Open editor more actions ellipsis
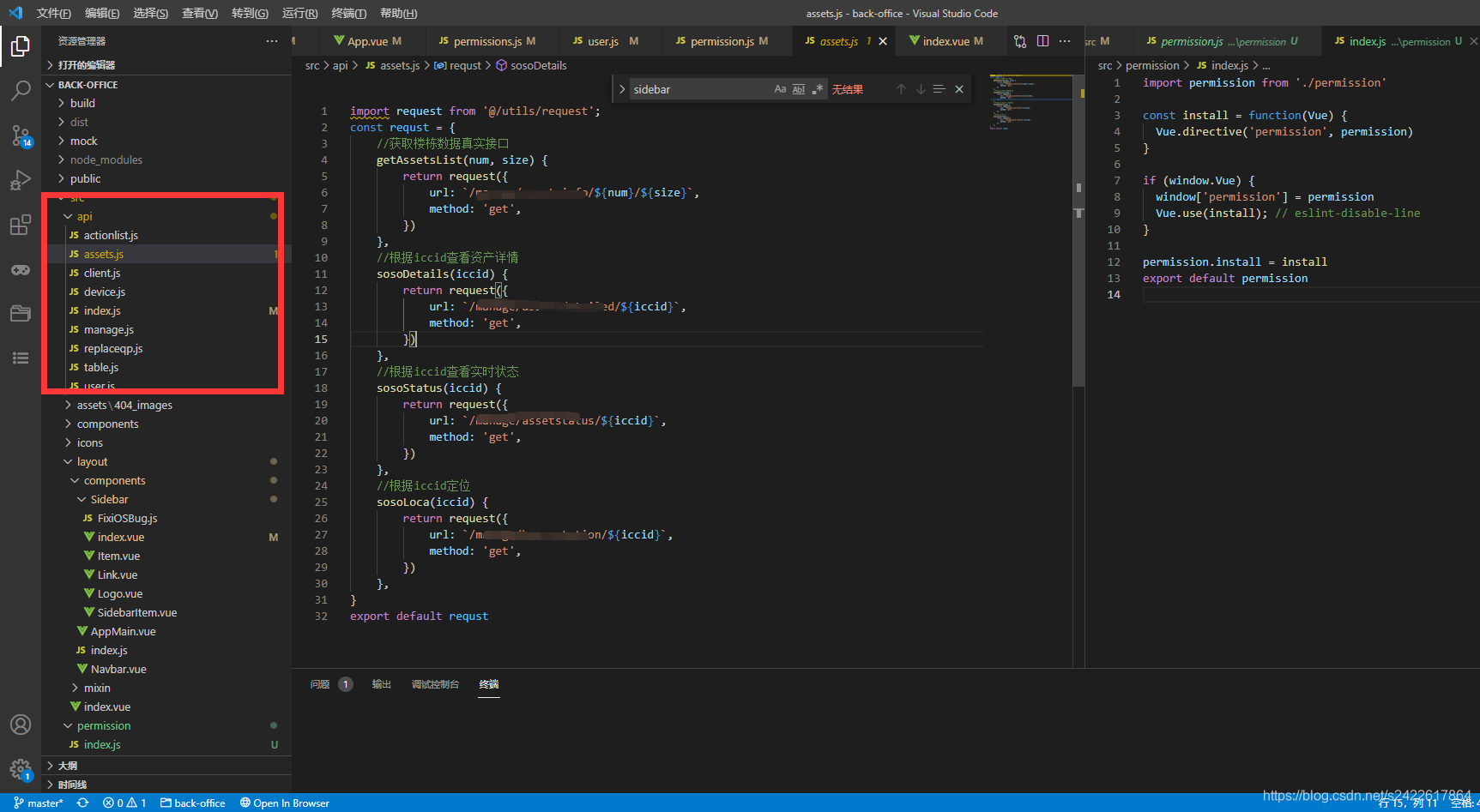1480x812 pixels. (x=1065, y=41)
